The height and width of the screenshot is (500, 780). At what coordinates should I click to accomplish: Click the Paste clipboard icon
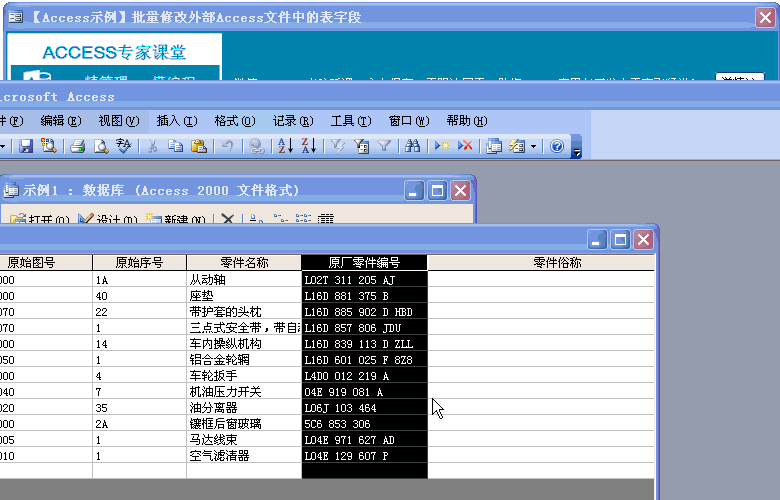click(198, 146)
